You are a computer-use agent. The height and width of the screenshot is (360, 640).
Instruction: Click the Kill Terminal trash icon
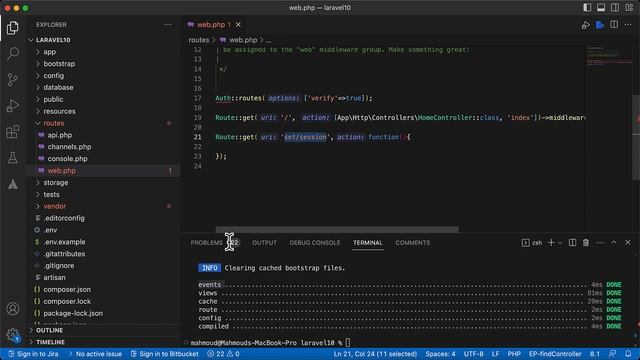click(x=586, y=243)
